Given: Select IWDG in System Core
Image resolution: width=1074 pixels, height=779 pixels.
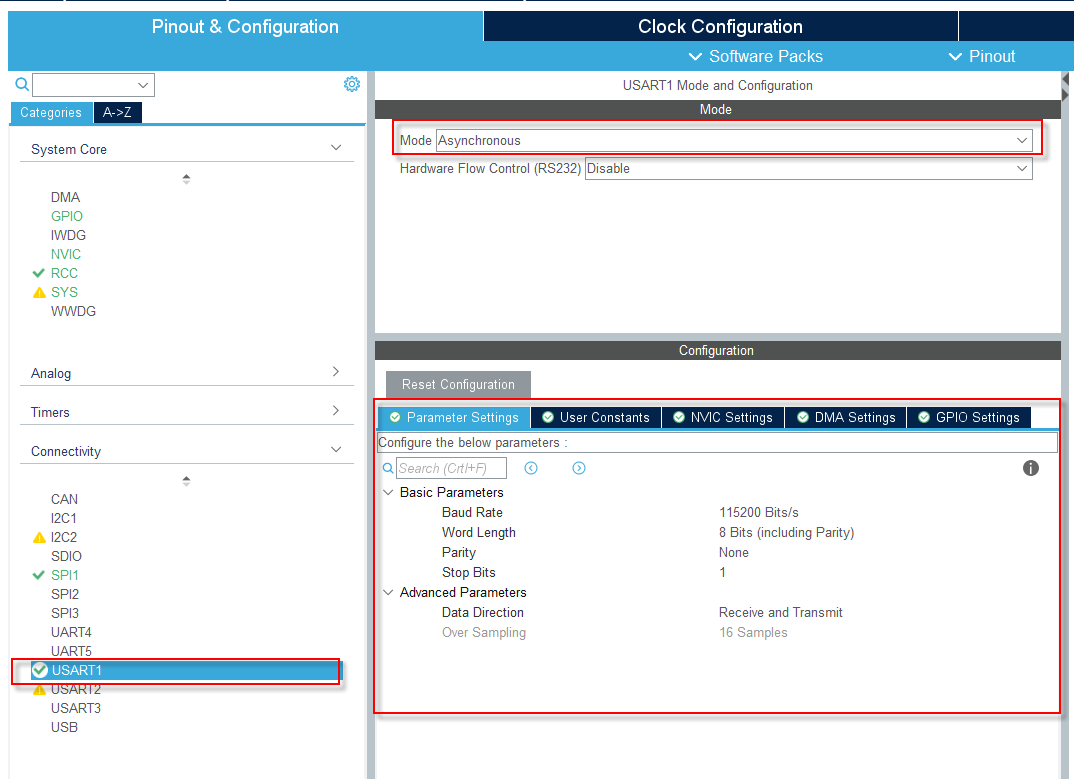Looking at the screenshot, I should (68, 235).
